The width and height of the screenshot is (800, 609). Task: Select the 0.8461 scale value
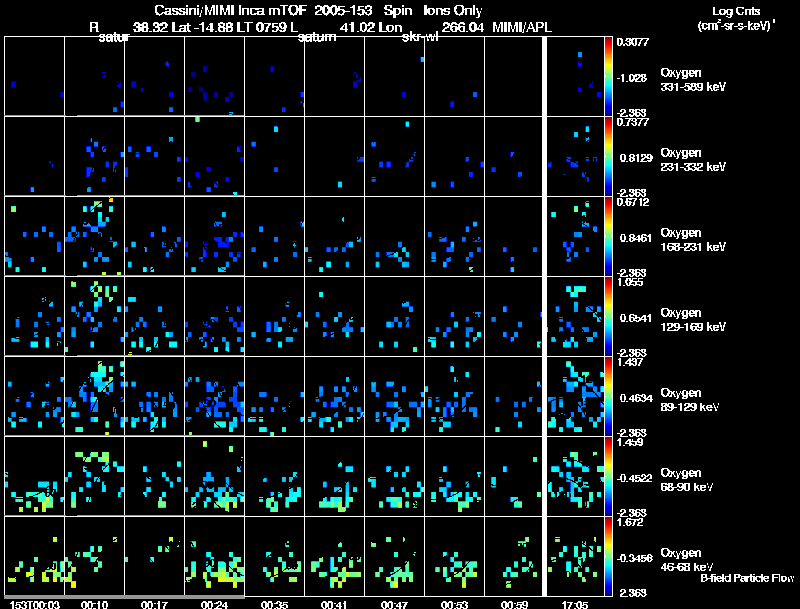(636, 238)
